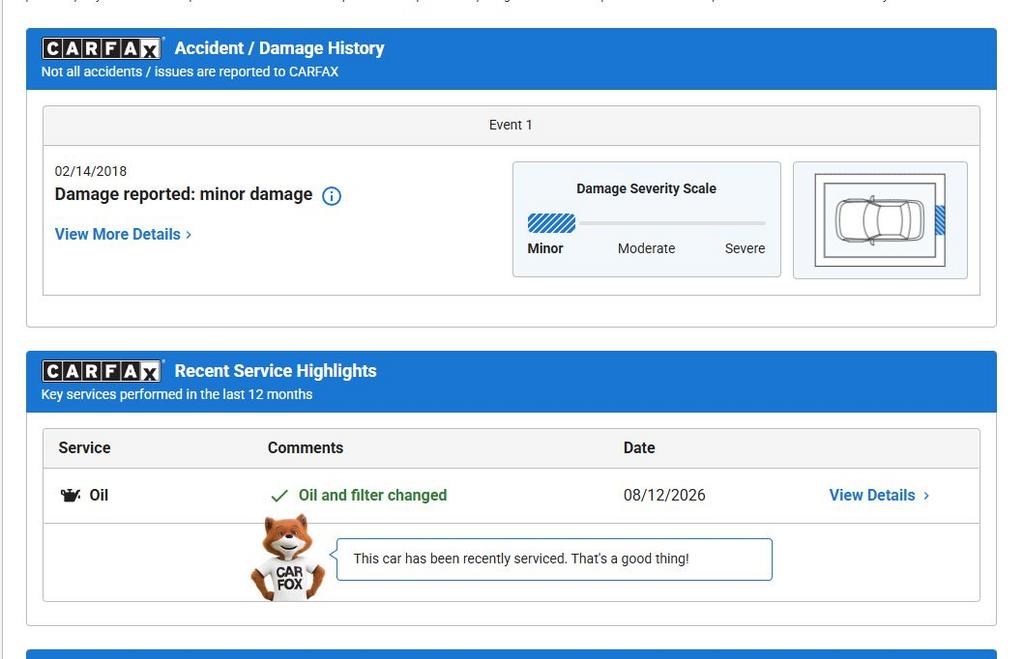Click 'This car has been recently serviced' bubble

click(x=554, y=559)
